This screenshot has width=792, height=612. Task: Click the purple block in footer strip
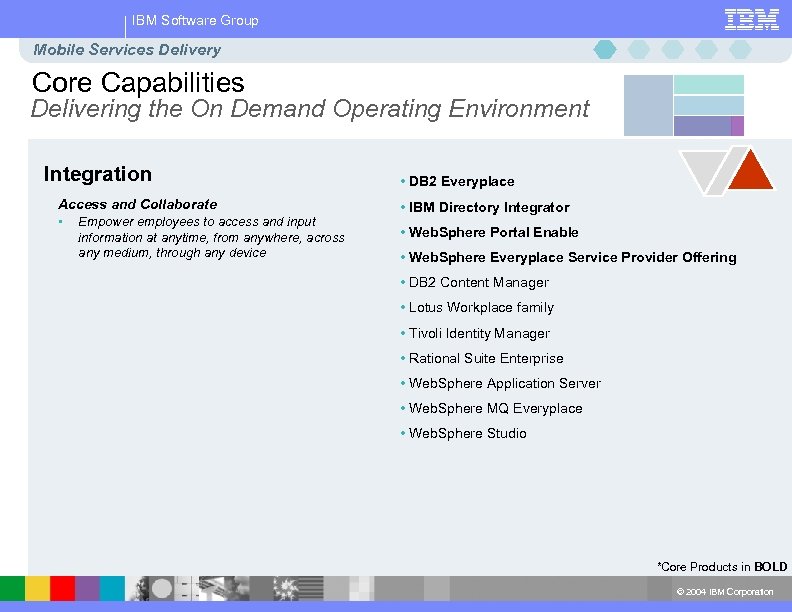[87, 588]
